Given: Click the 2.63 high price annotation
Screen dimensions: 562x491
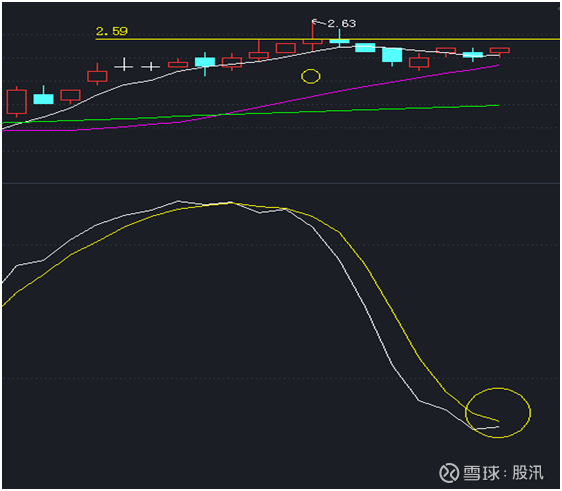Looking at the screenshot, I should pyautogui.click(x=342, y=24).
